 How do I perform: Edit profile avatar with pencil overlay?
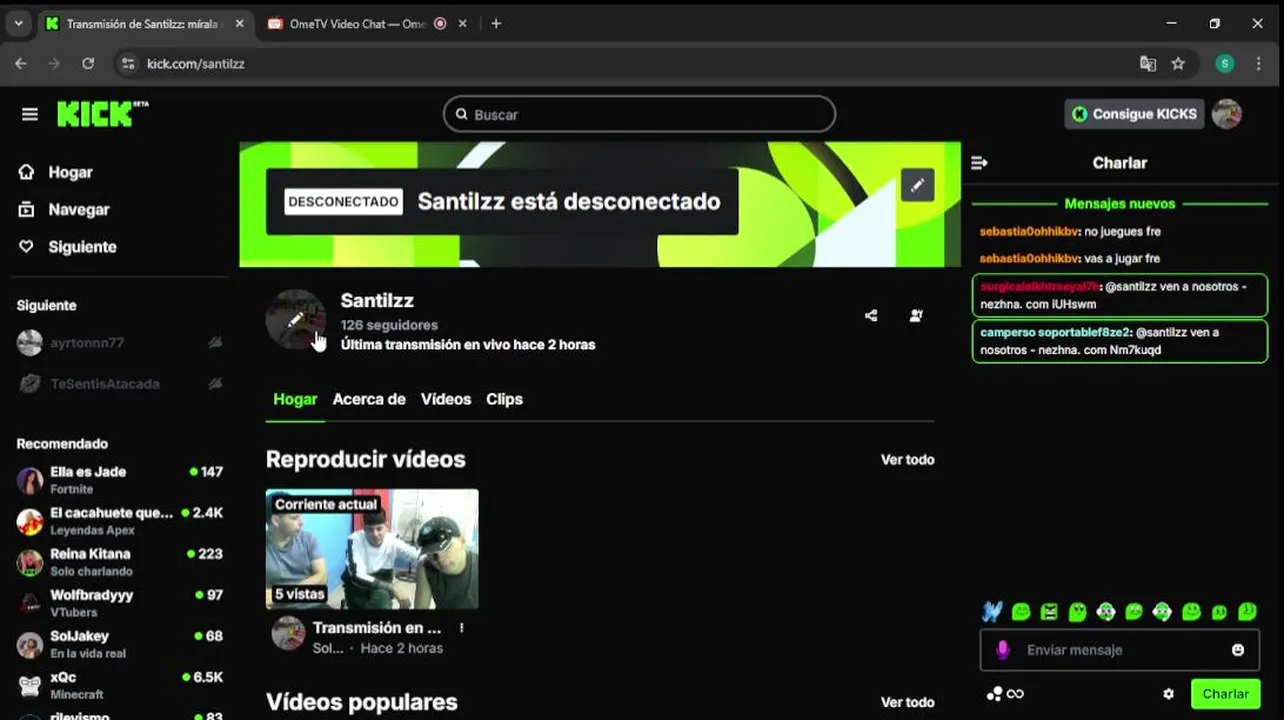(296, 319)
